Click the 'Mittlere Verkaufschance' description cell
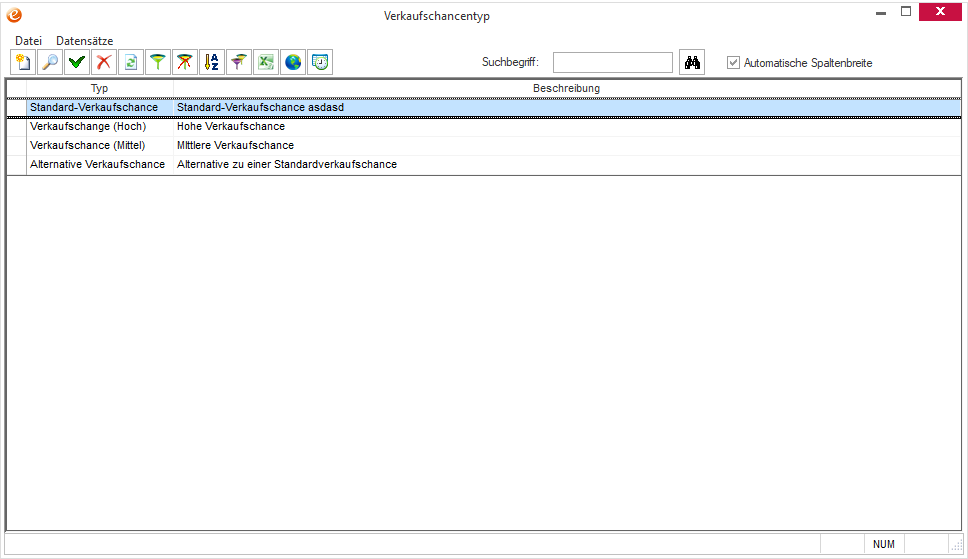 [x=567, y=146]
